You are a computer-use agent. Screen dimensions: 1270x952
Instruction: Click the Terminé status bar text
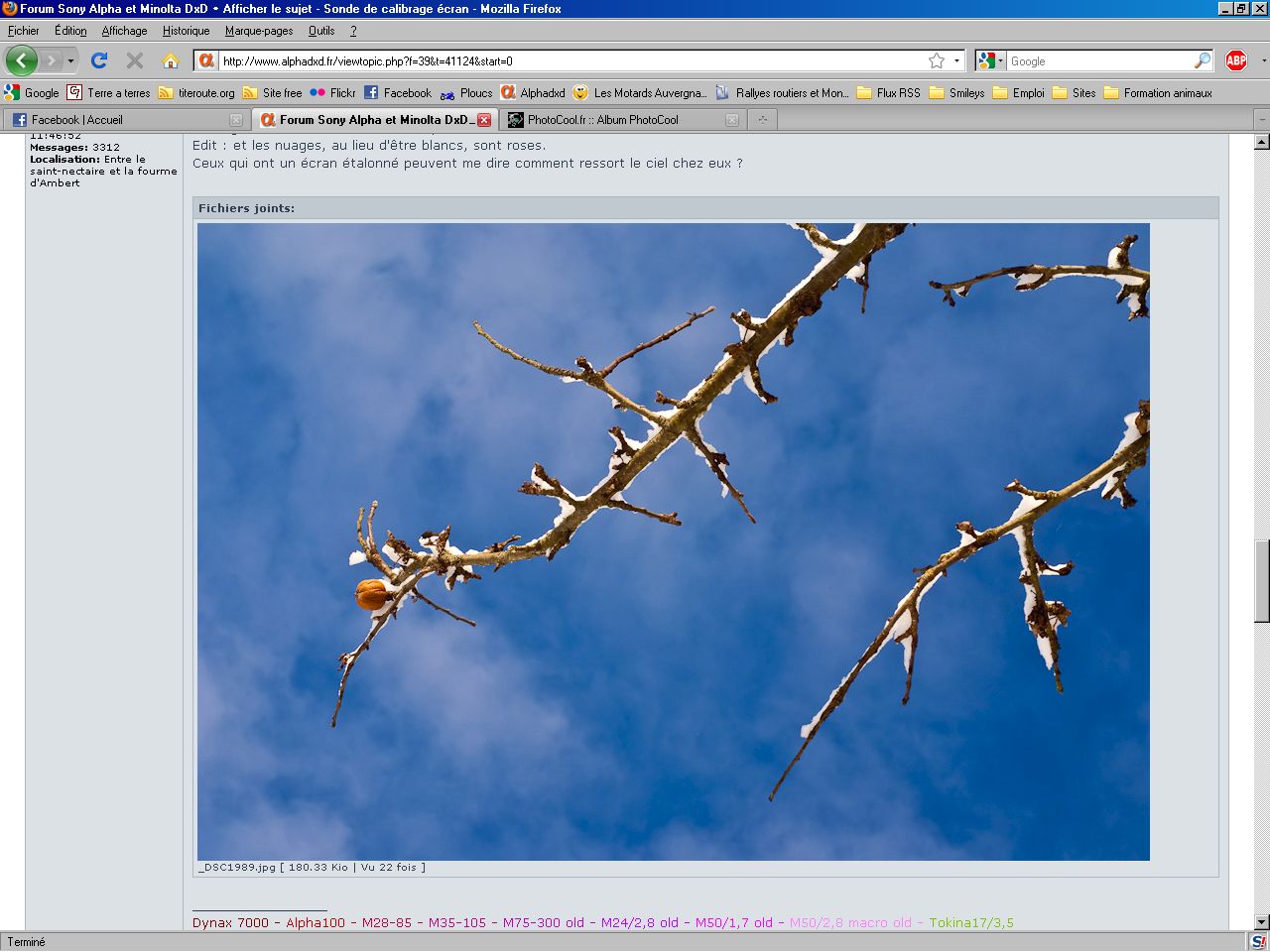point(27,942)
